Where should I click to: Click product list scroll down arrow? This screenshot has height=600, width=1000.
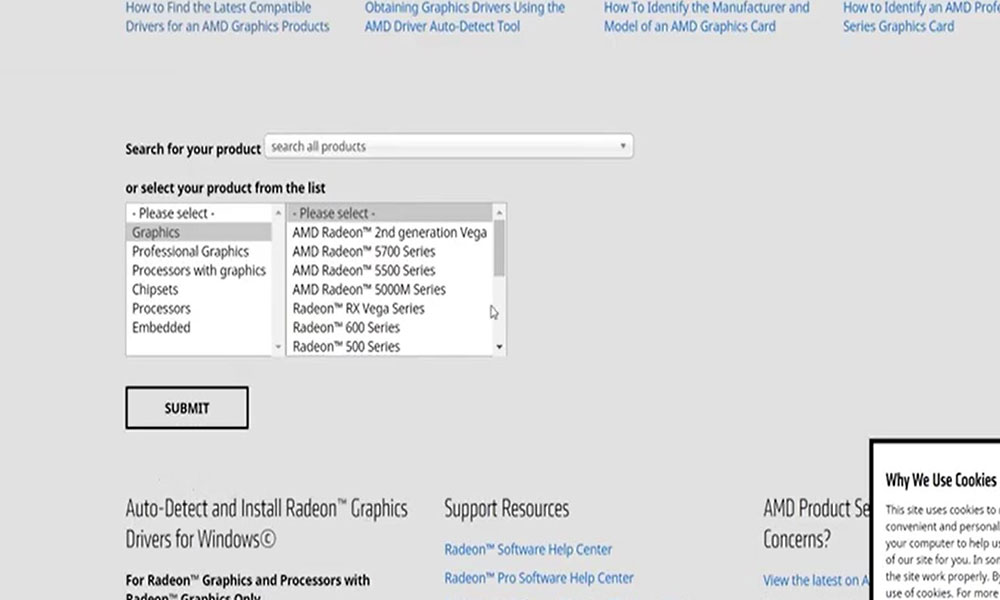tap(499, 347)
